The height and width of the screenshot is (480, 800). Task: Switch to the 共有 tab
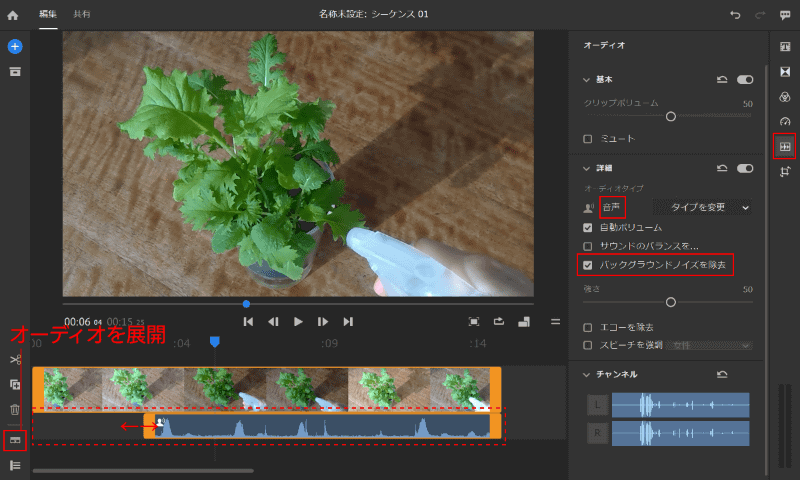[x=82, y=14]
